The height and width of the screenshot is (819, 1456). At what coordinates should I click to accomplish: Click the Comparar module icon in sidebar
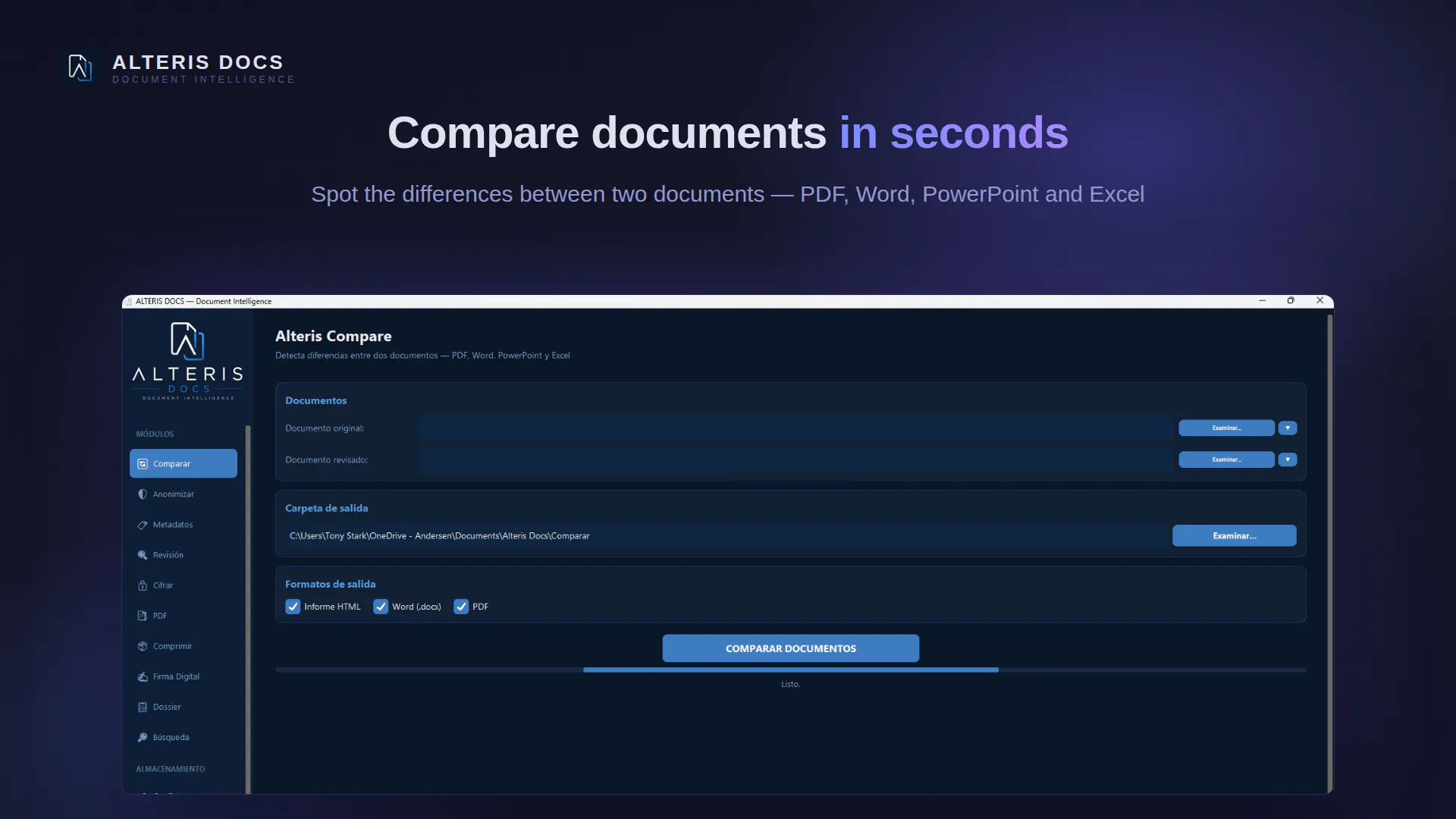click(x=143, y=463)
